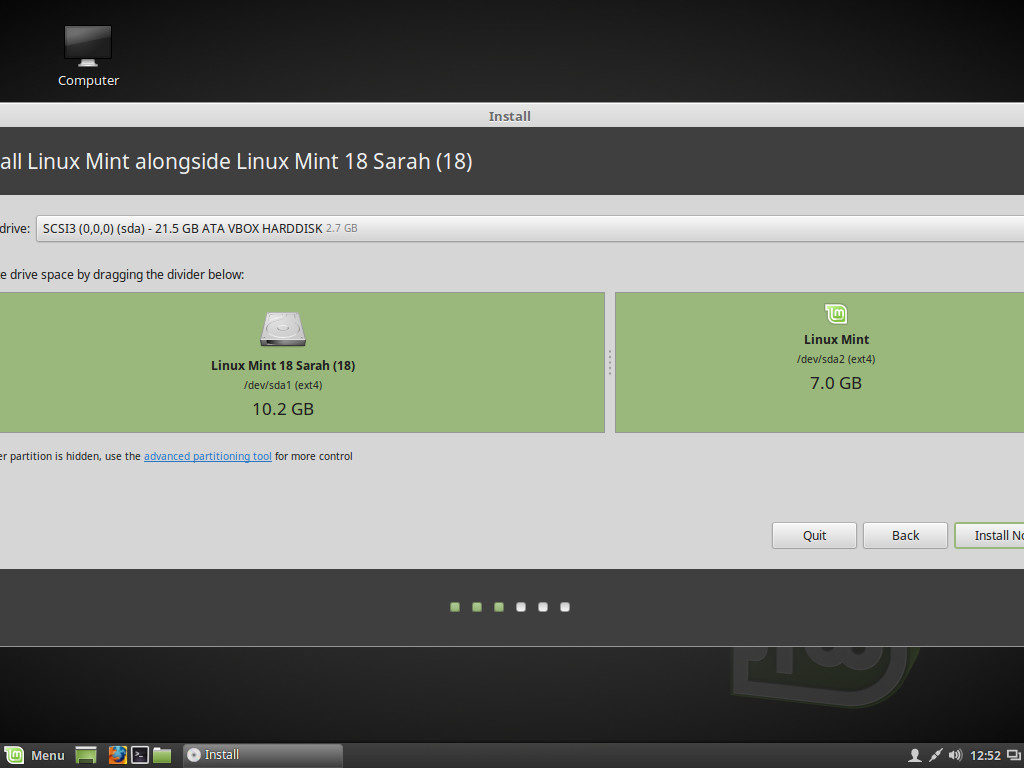Image resolution: width=1024 pixels, height=768 pixels.
Task: Click the display icon at panel's right end
Action: click(1013, 755)
